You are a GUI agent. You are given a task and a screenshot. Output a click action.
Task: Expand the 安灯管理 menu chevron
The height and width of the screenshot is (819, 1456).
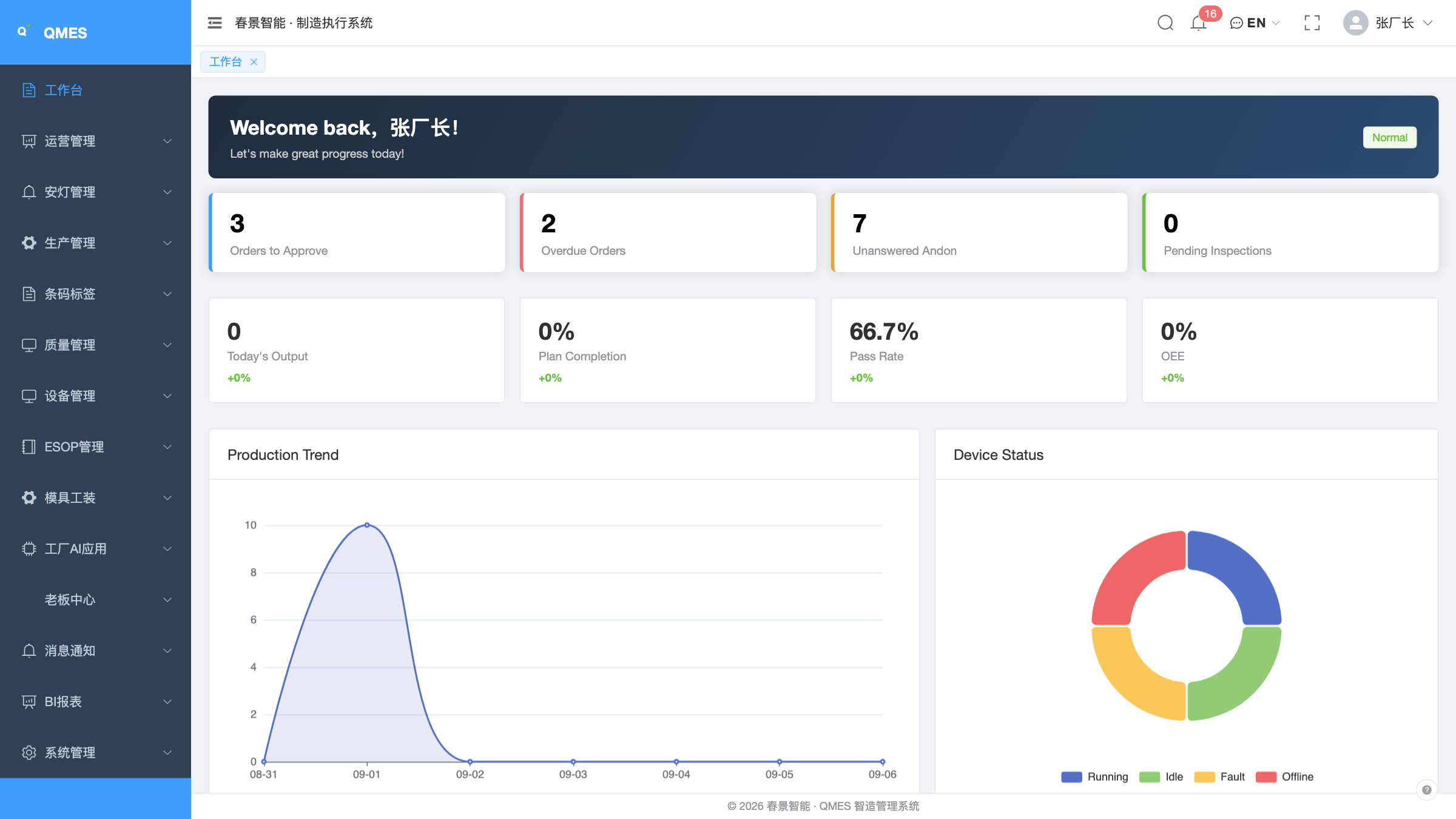click(167, 192)
